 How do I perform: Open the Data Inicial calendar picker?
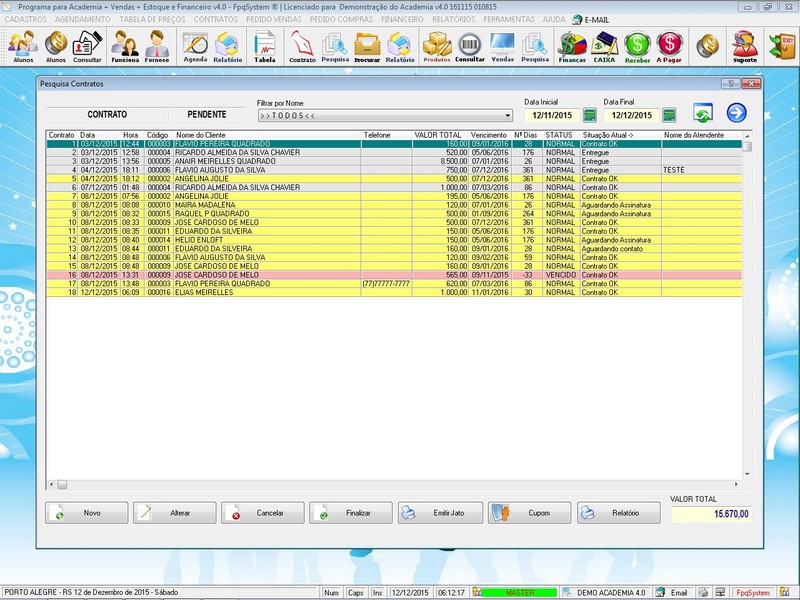590,115
